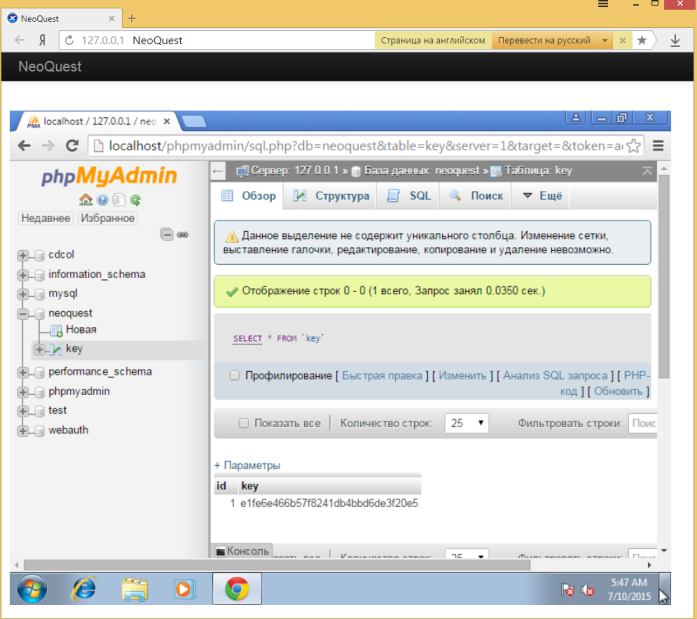Collapse phpMyAdmin navigation panel arrow

[218, 171]
